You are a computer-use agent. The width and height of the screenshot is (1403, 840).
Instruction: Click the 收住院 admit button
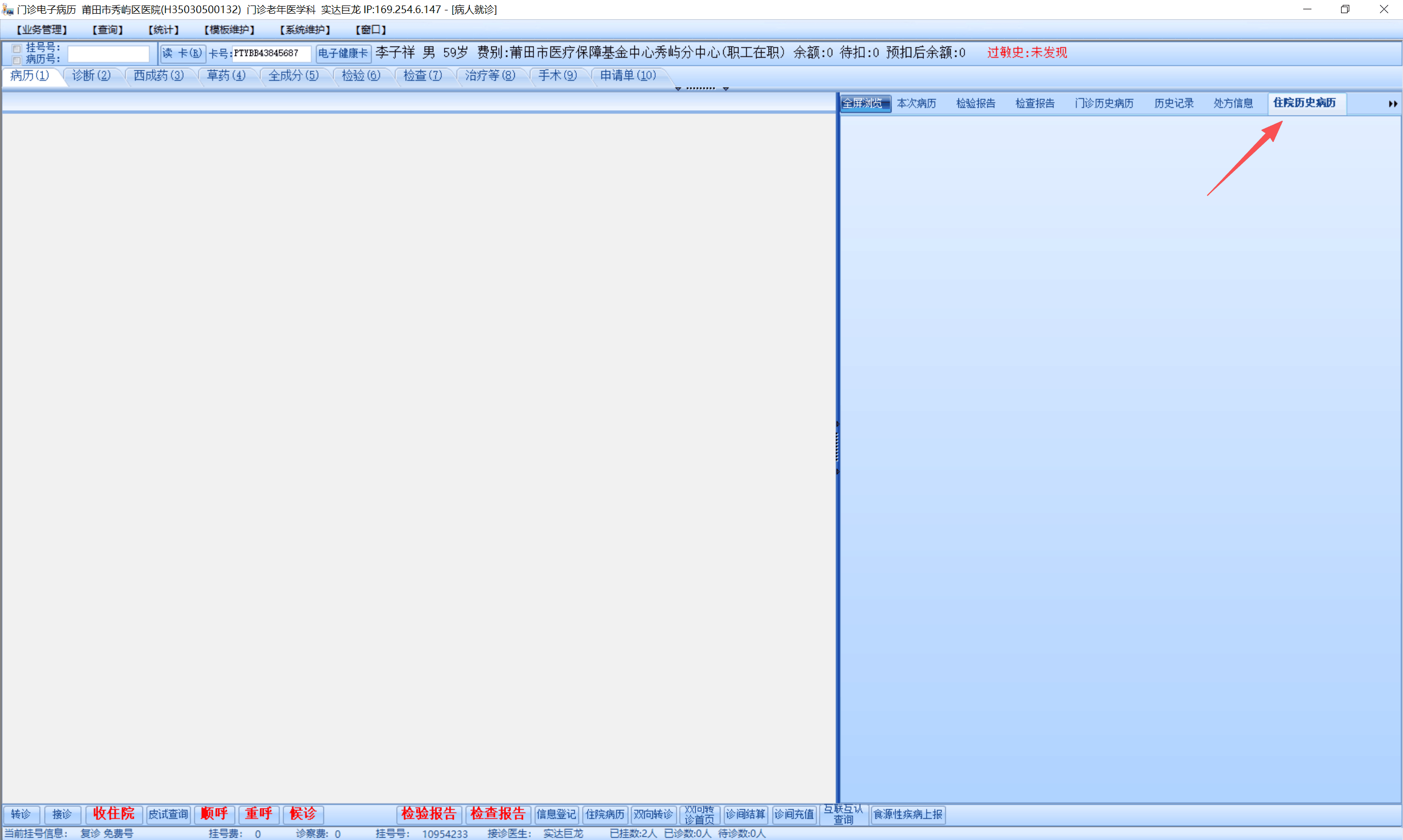[x=113, y=814]
